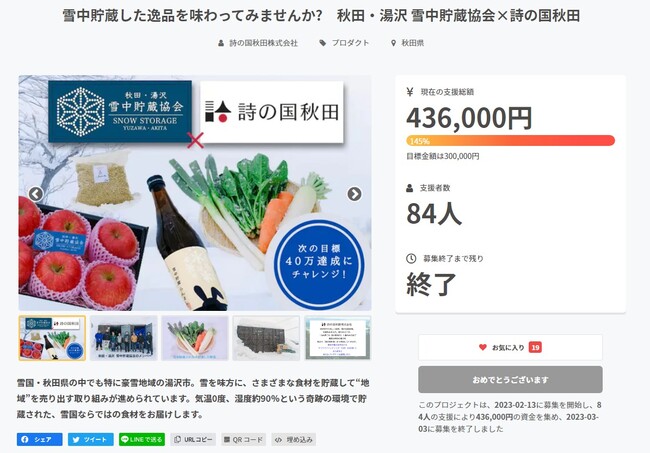
Task: Select fourth thumbnail showing snowy storage
Action: click(x=266, y=338)
